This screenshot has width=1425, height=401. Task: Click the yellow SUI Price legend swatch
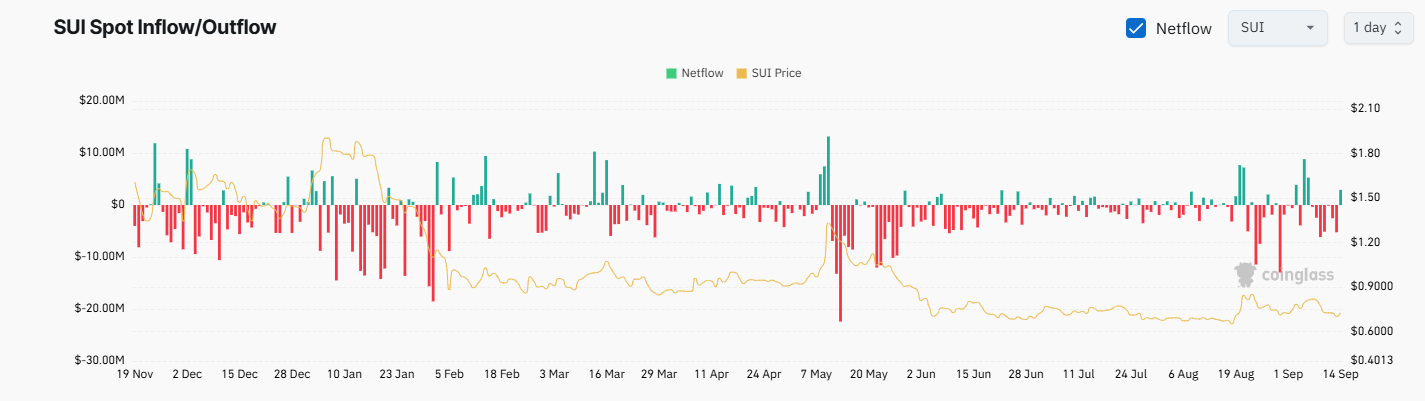[x=741, y=73]
